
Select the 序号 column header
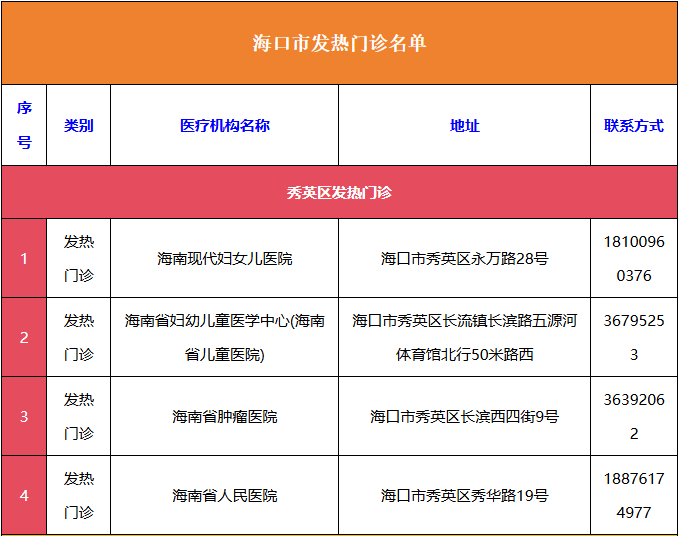point(24,125)
